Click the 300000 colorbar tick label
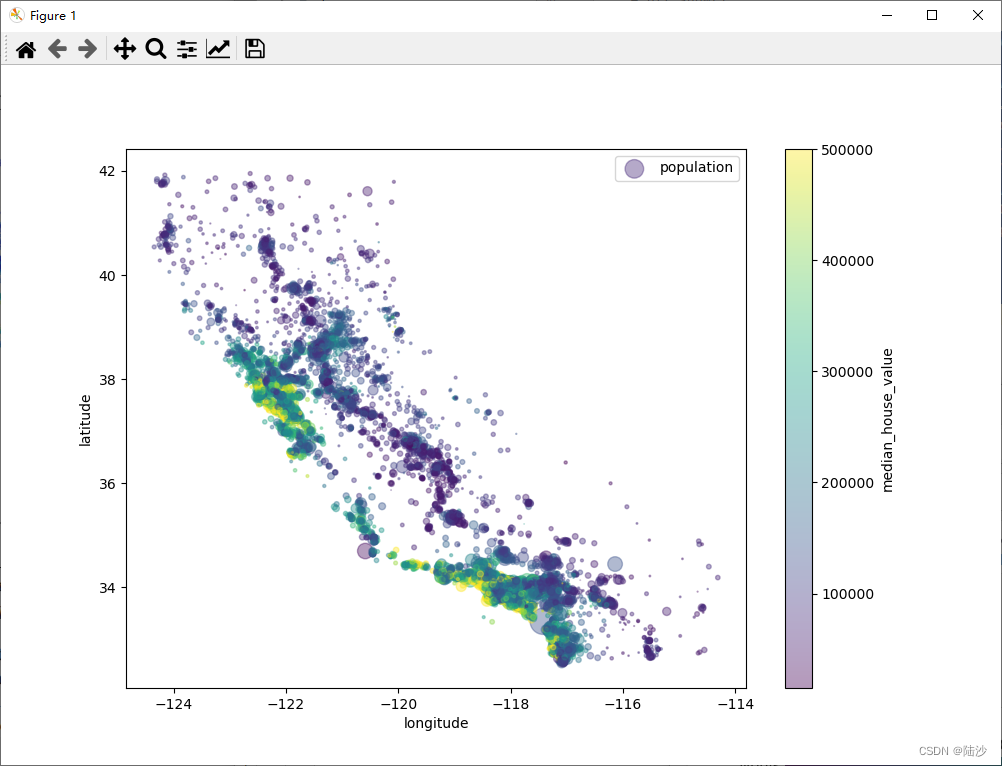This screenshot has width=1002, height=766. tap(847, 372)
